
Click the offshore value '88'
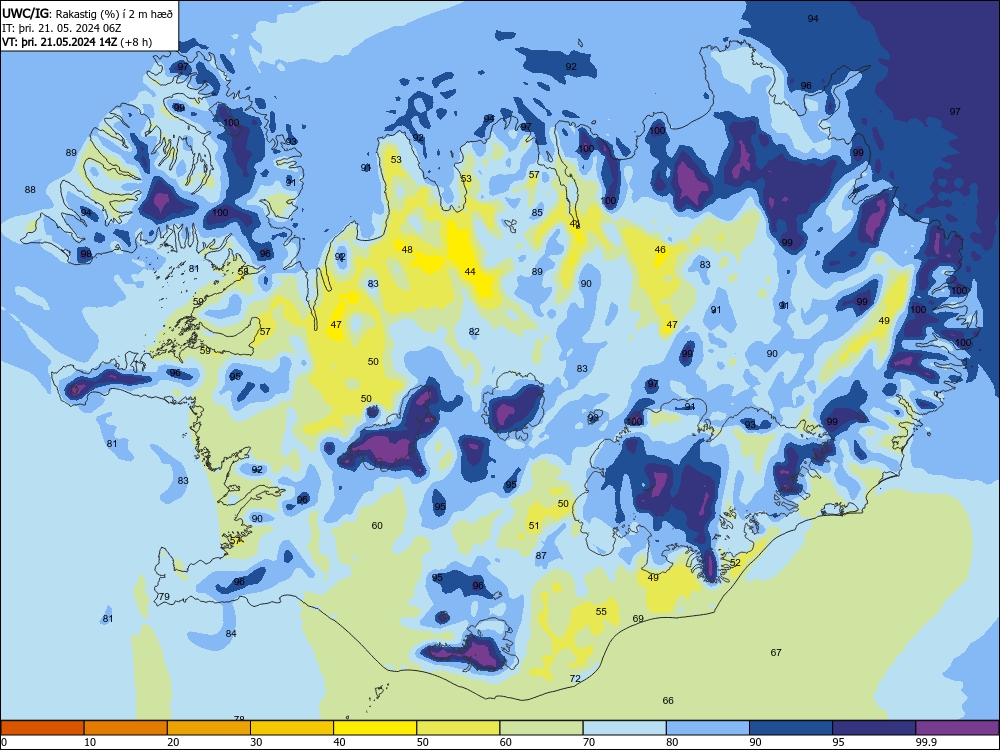coord(30,189)
